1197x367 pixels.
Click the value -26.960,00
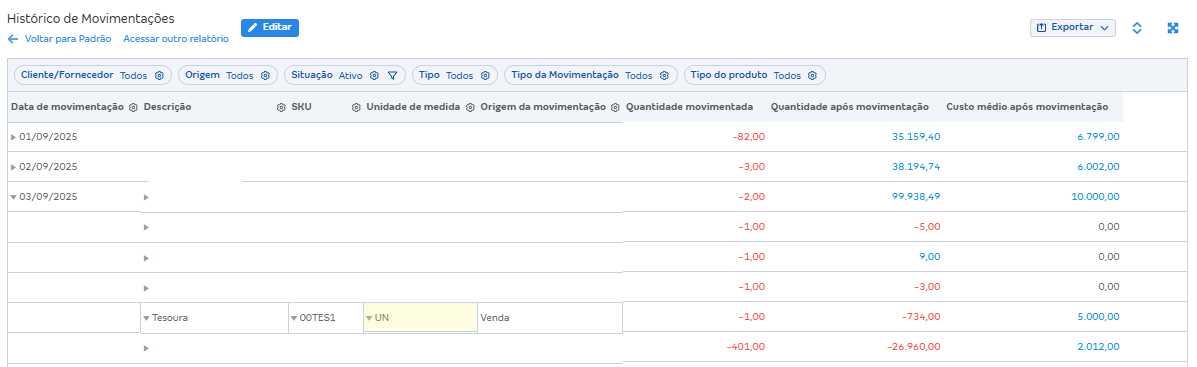click(915, 348)
